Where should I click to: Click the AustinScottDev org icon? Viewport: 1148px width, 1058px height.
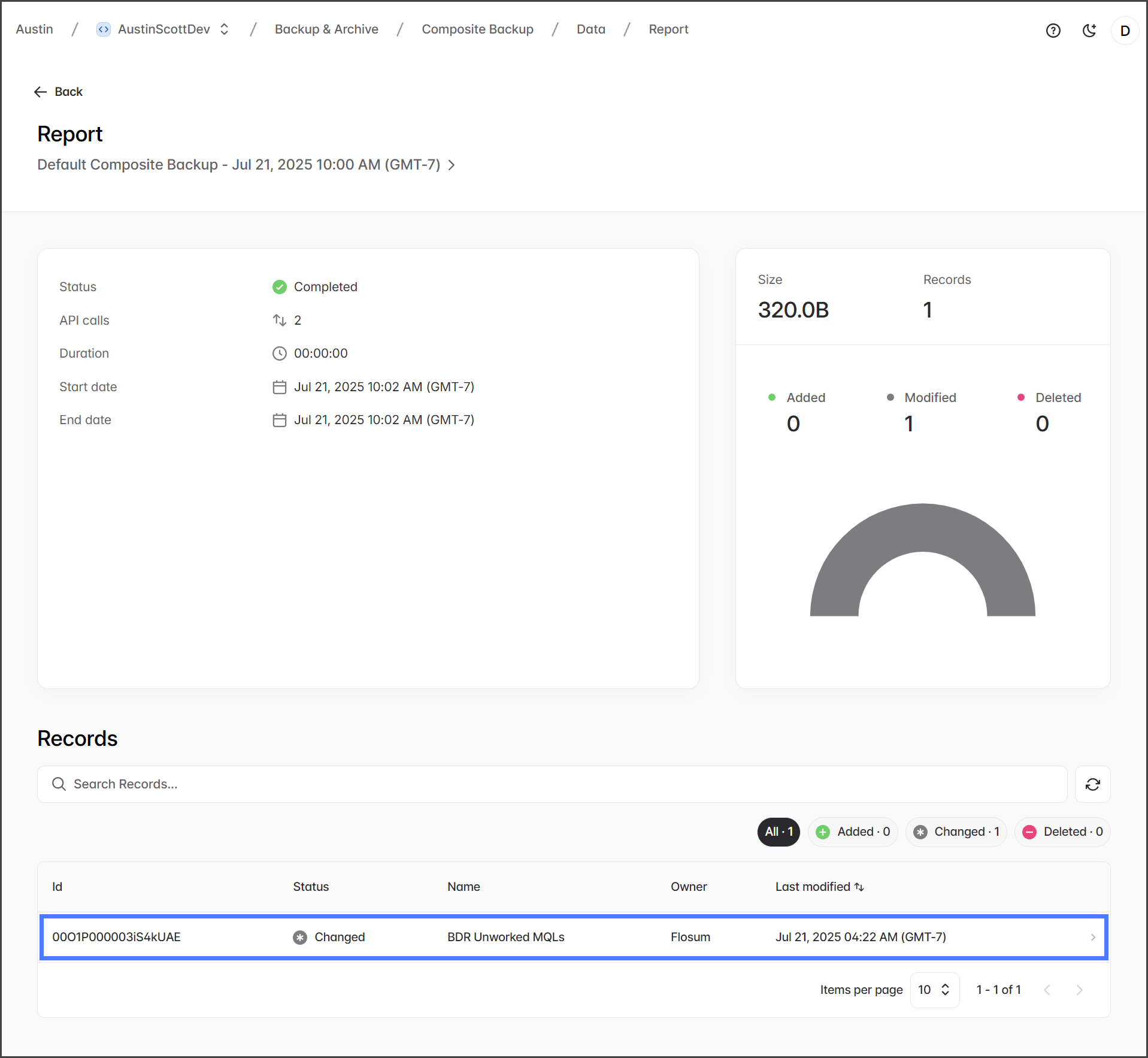[x=104, y=29]
